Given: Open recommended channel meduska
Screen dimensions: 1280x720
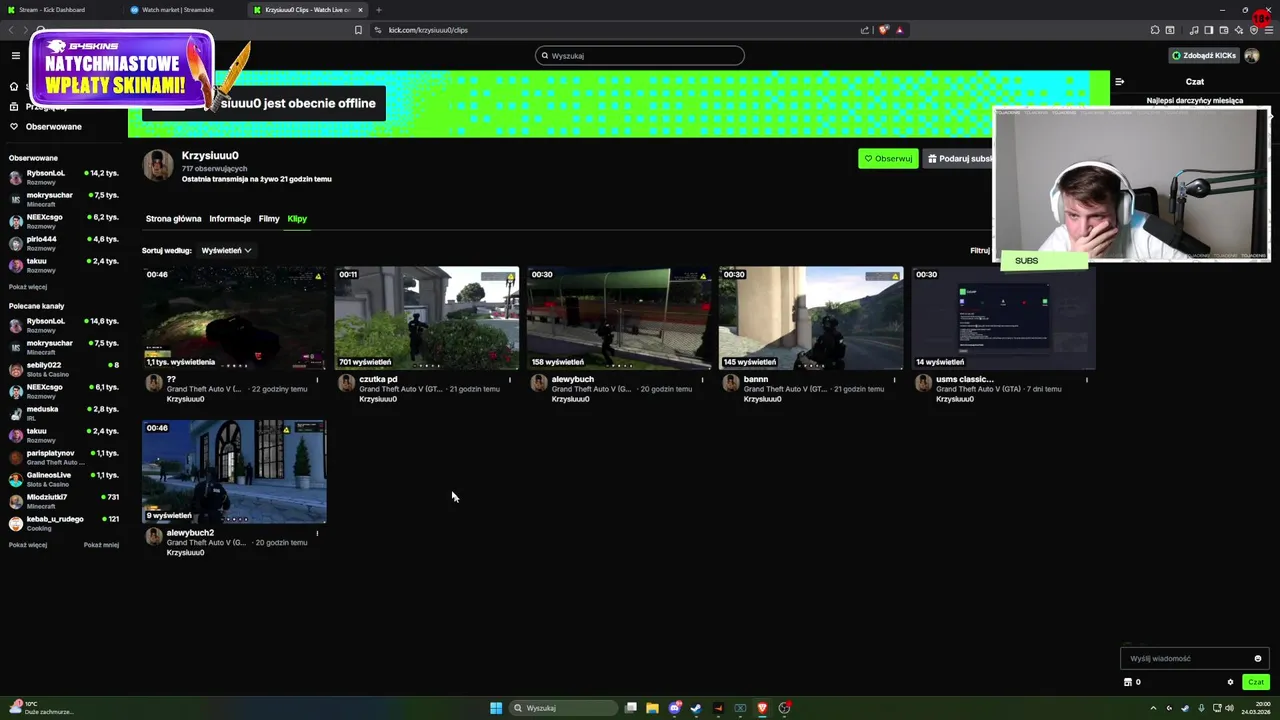Looking at the screenshot, I should pos(64,413).
